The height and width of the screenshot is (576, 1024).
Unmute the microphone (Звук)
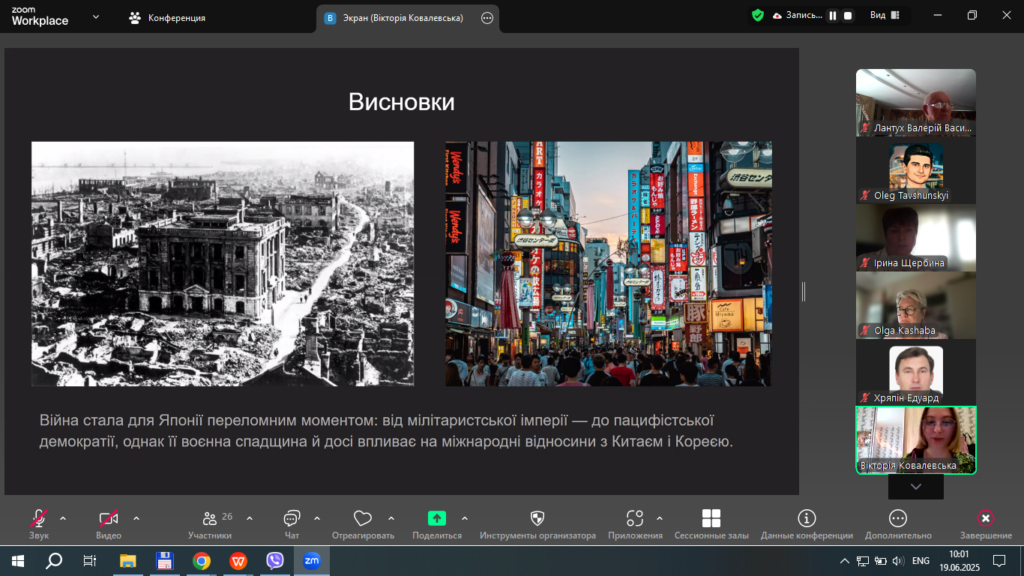coord(39,518)
